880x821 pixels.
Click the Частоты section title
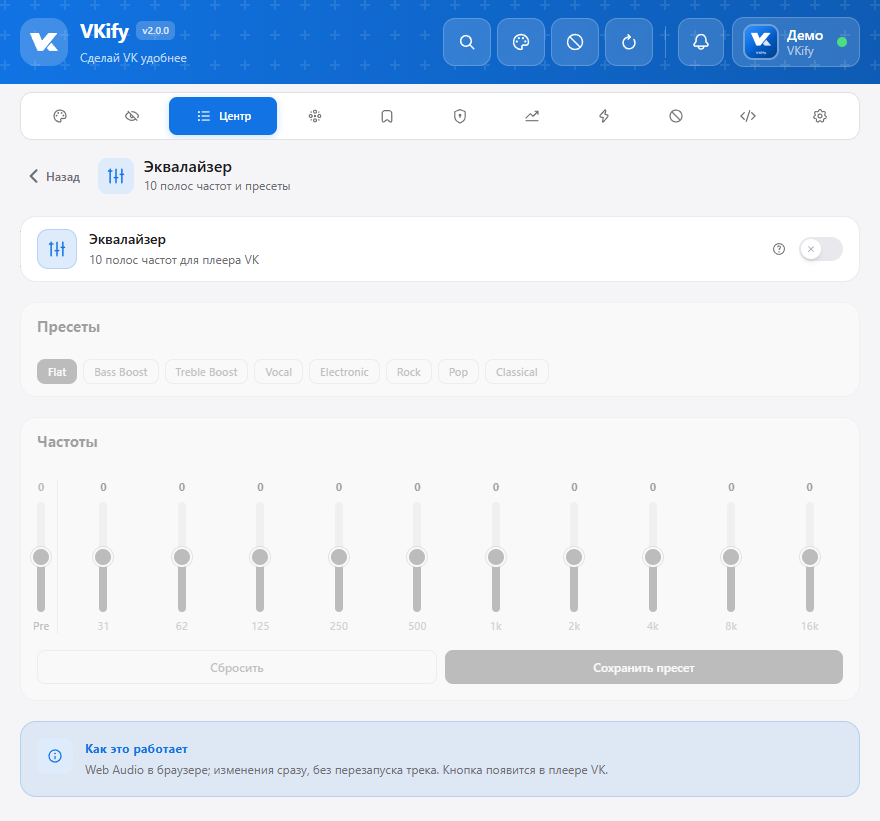point(67,442)
